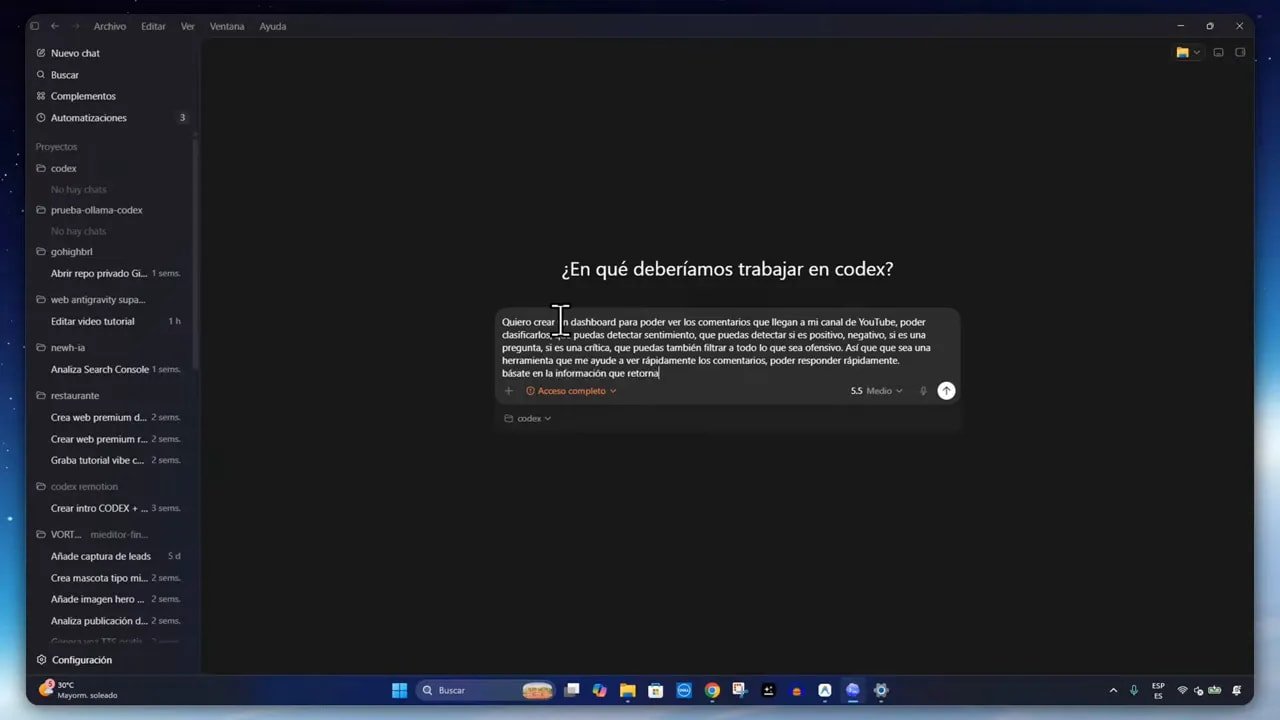
Task: Open Copilot from the taskbar
Action: coord(599,690)
